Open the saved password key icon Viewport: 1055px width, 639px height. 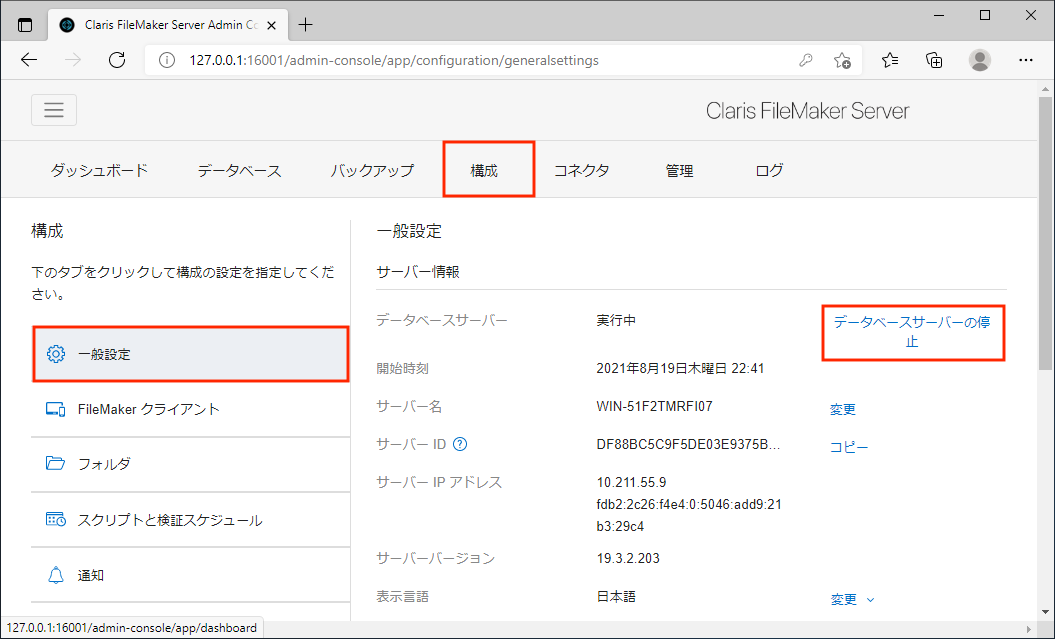point(806,60)
